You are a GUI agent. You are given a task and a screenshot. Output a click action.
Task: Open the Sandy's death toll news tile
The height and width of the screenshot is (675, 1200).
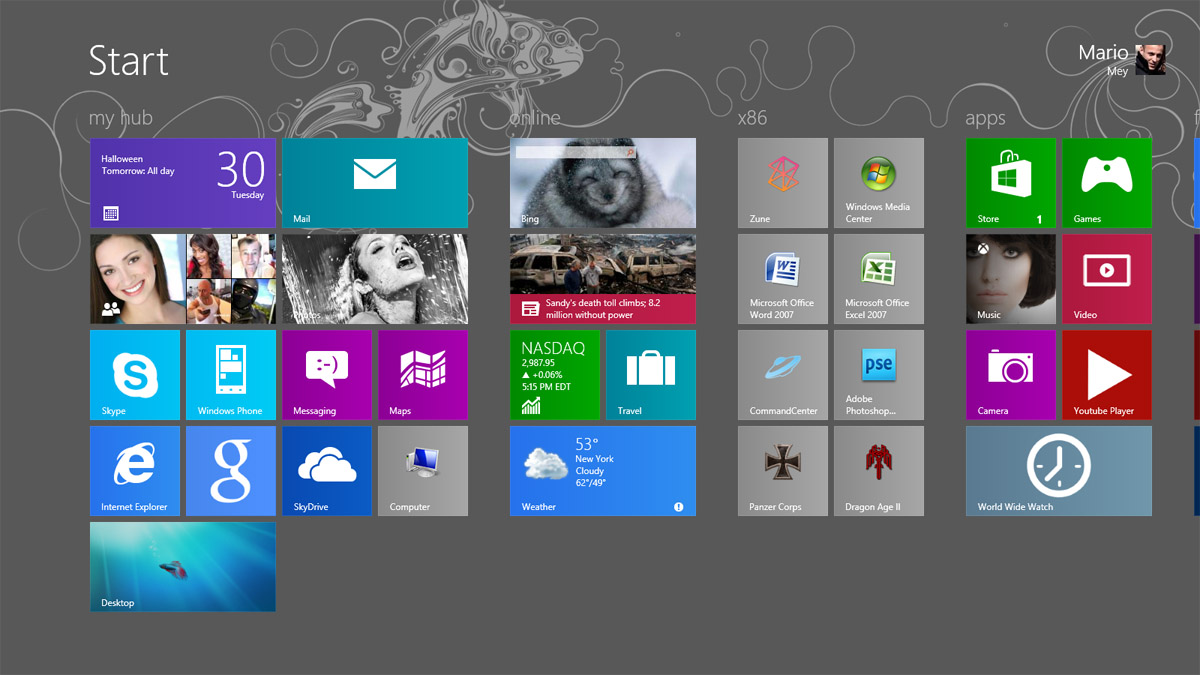tap(603, 279)
